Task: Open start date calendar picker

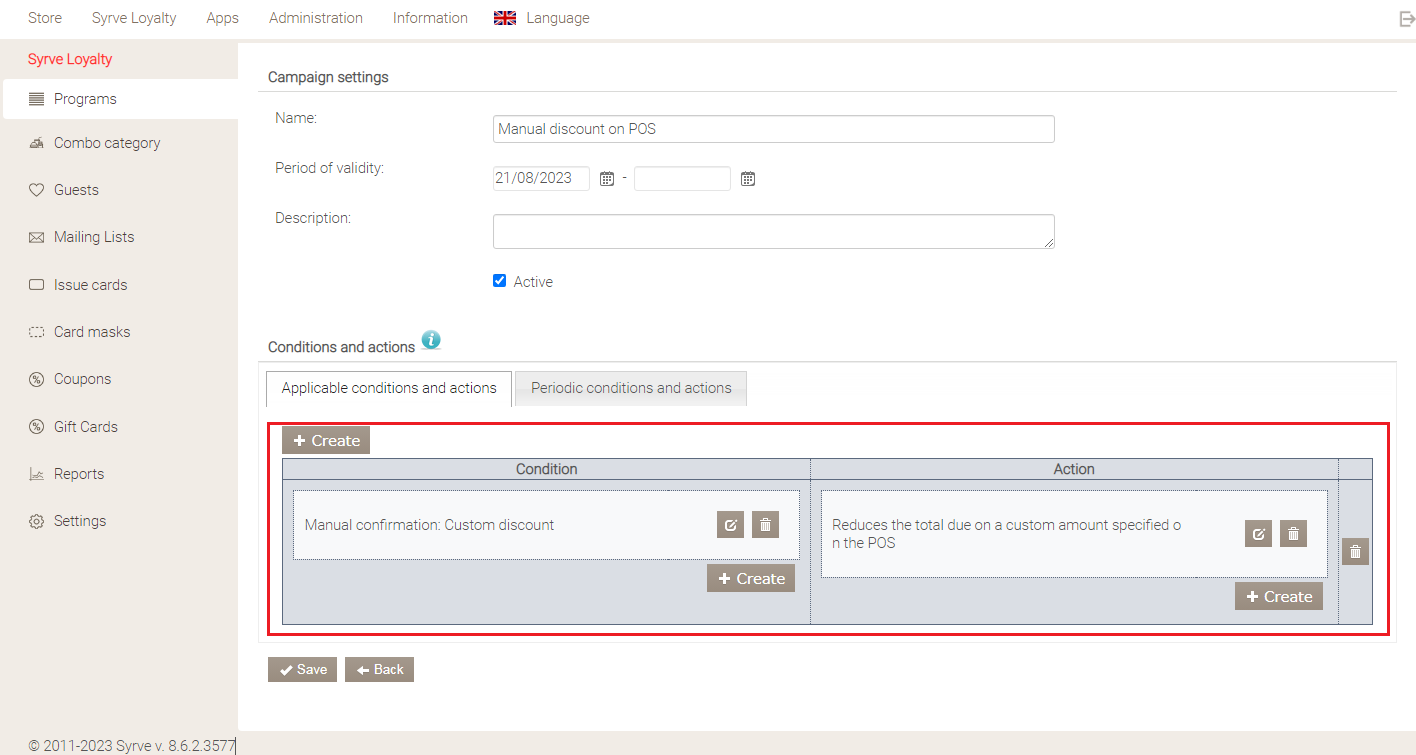Action: click(606, 179)
